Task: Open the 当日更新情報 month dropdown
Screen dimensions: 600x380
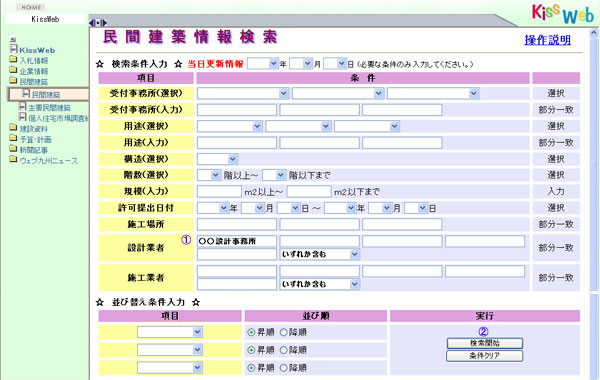Action: [301, 64]
